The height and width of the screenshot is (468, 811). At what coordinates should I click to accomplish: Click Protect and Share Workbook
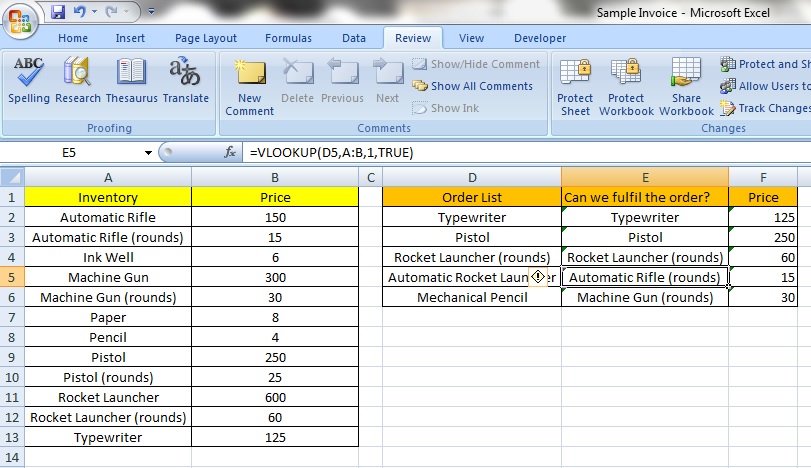pos(765,64)
